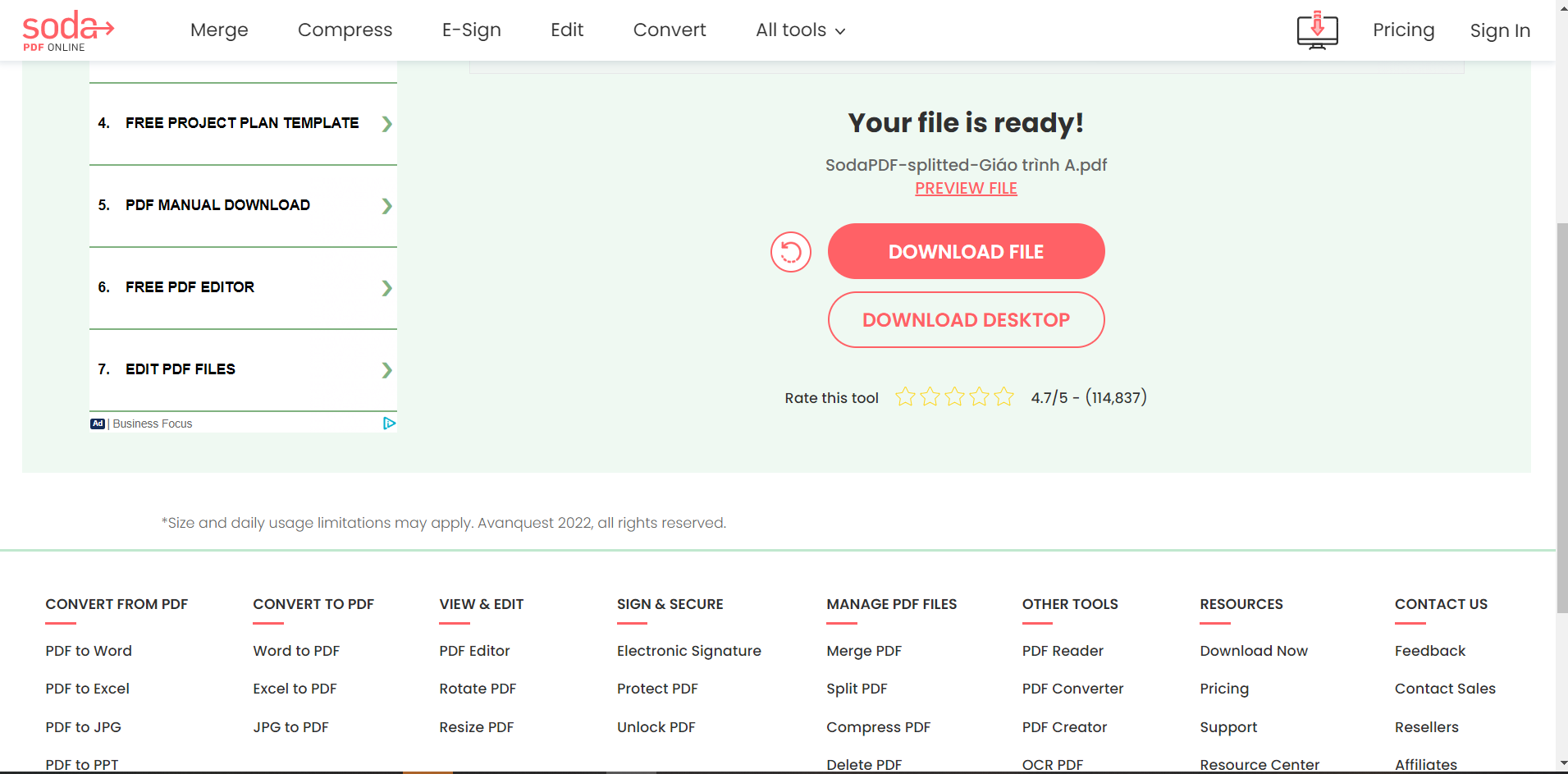
Task: Click Pricing in footer Resources
Action: click(x=1224, y=689)
